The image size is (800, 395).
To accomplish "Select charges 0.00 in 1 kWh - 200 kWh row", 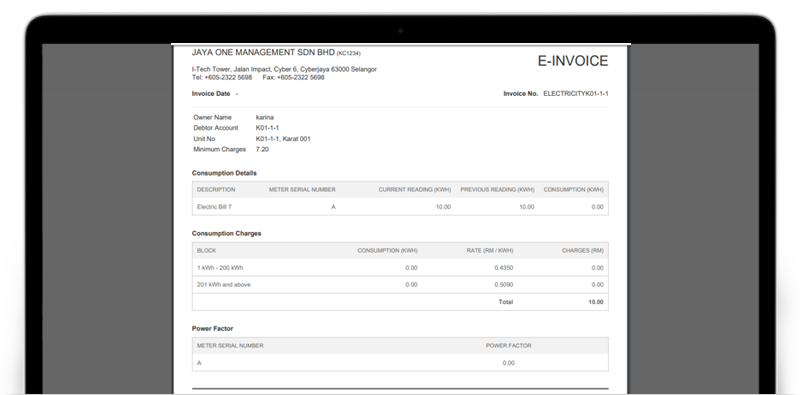I will pyautogui.click(x=597, y=268).
